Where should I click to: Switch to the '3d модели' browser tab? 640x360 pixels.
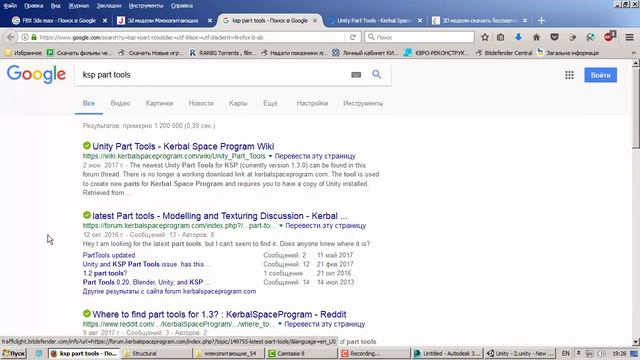pyautogui.click(x=163, y=20)
